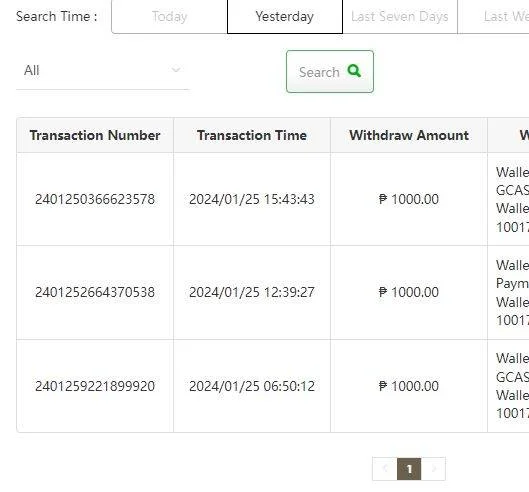Image resolution: width=529 pixels, height=492 pixels.
Task: Select transaction number 2401259221899920
Action: click(x=95, y=386)
